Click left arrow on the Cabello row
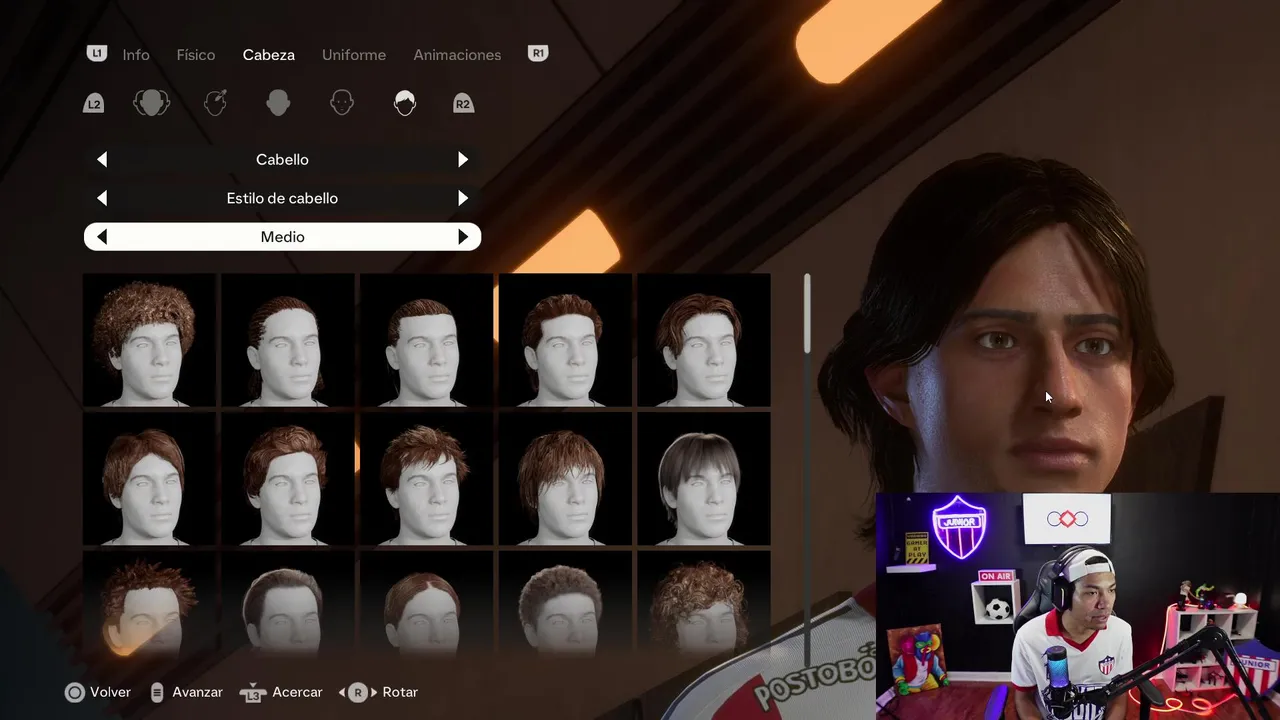This screenshot has height=720, width=1280. tap(102, 159)
